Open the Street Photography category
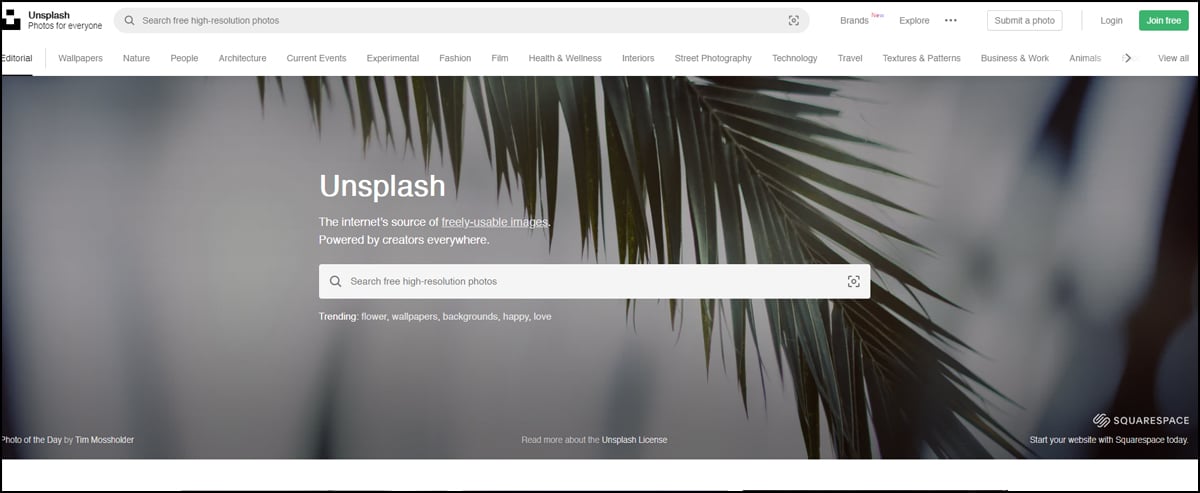1200x493 pixels. click(713, 58)
